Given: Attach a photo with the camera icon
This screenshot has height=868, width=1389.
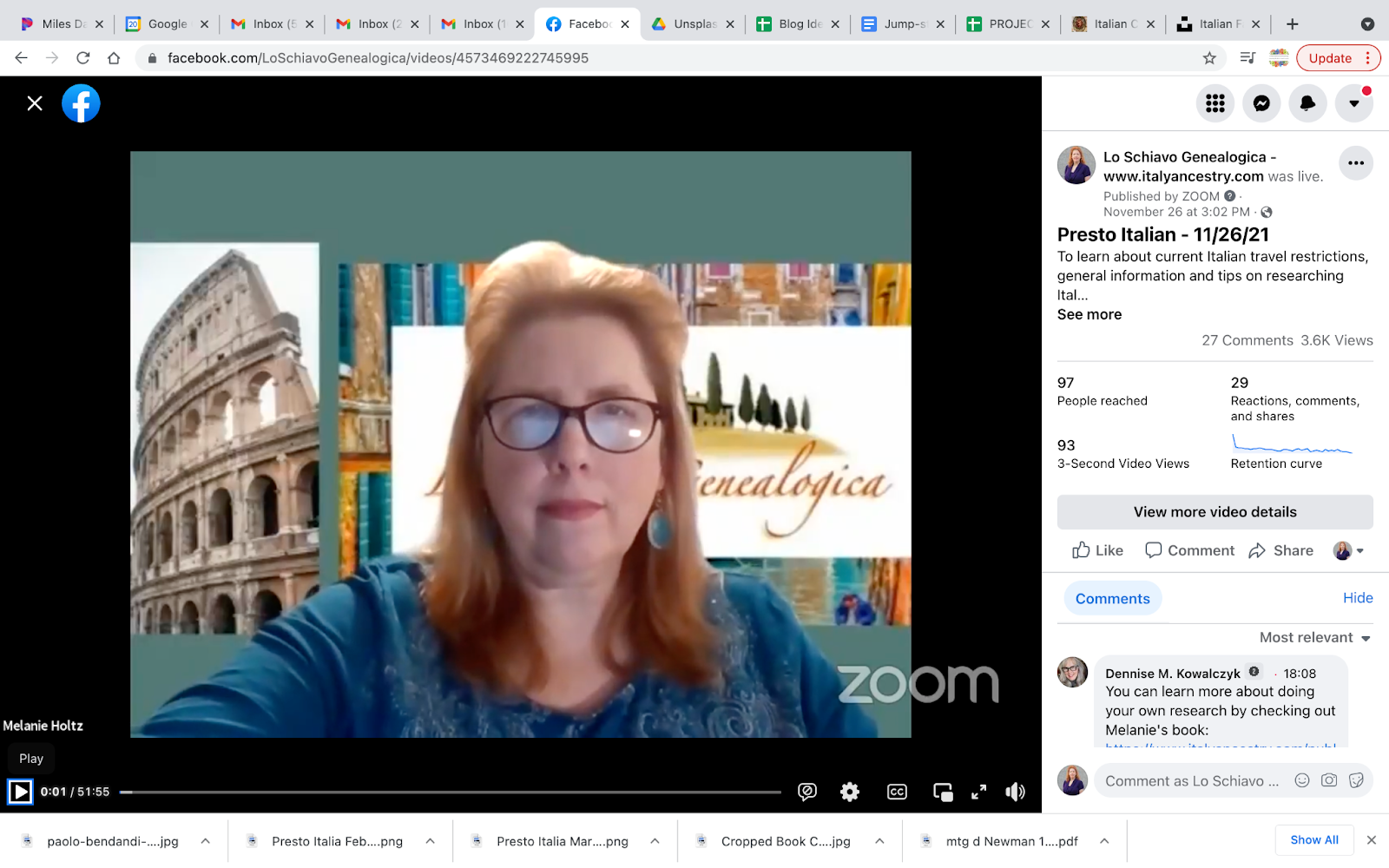Looking at the screenshot, I should click(1329, 780).
